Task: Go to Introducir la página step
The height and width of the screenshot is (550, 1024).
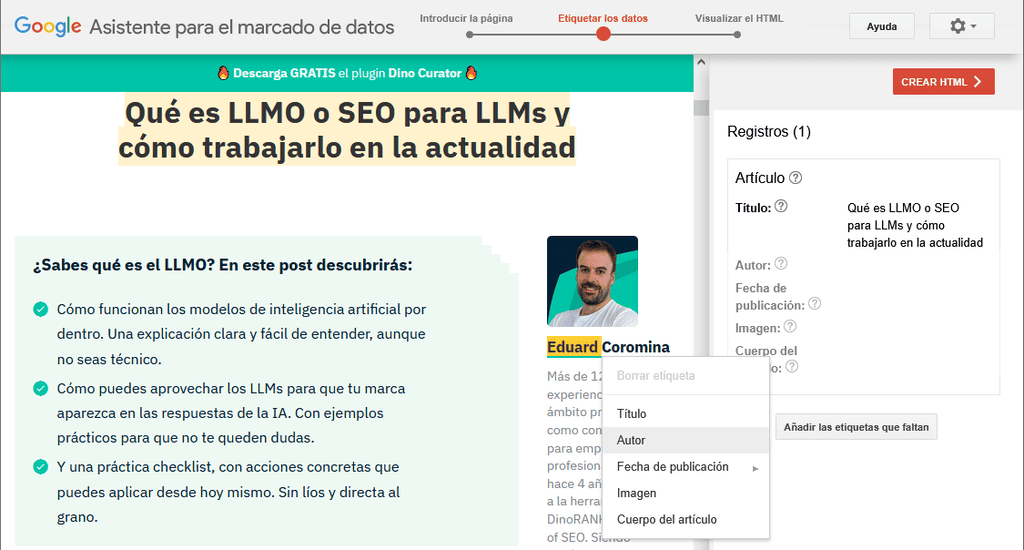Action: pos(466,19)
